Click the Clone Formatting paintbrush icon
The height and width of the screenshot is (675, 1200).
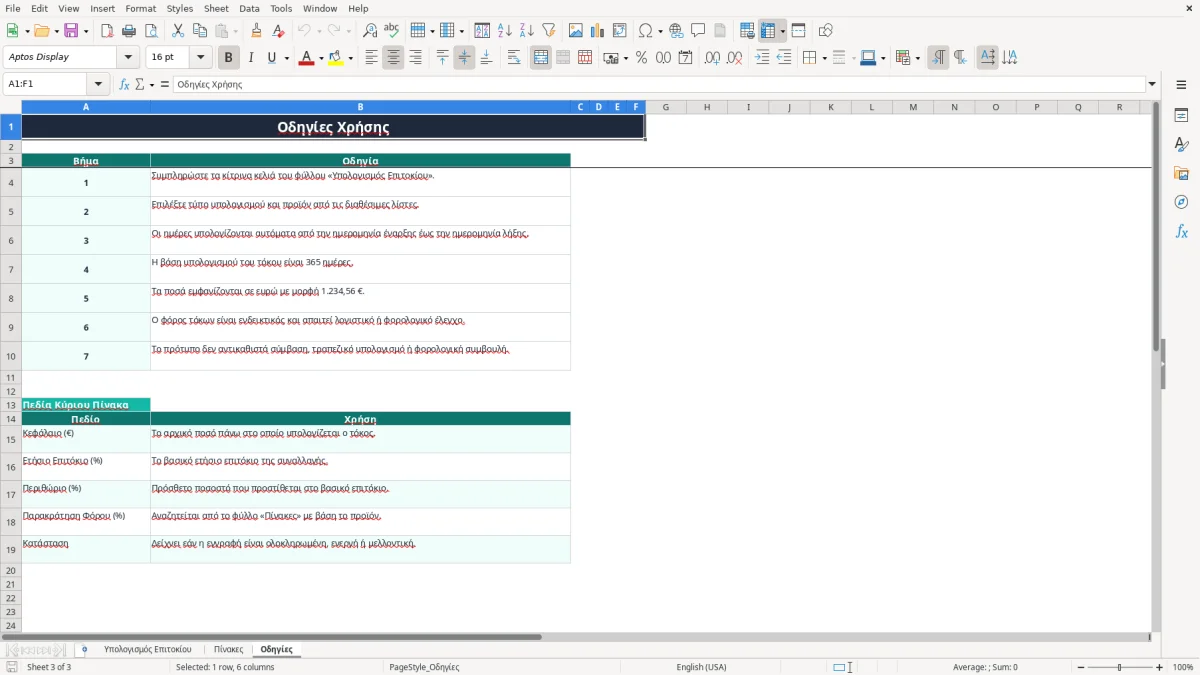coord(256,31)
